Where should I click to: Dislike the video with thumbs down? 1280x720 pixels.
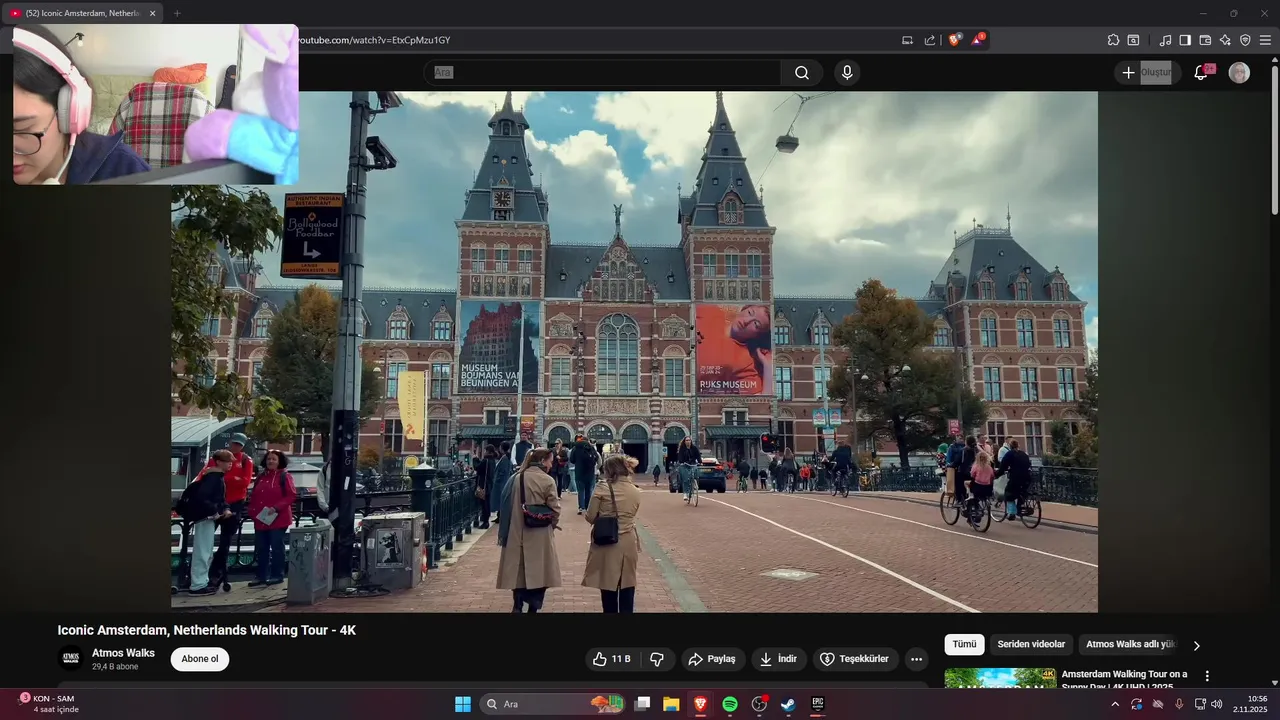[x=657, y=659]
